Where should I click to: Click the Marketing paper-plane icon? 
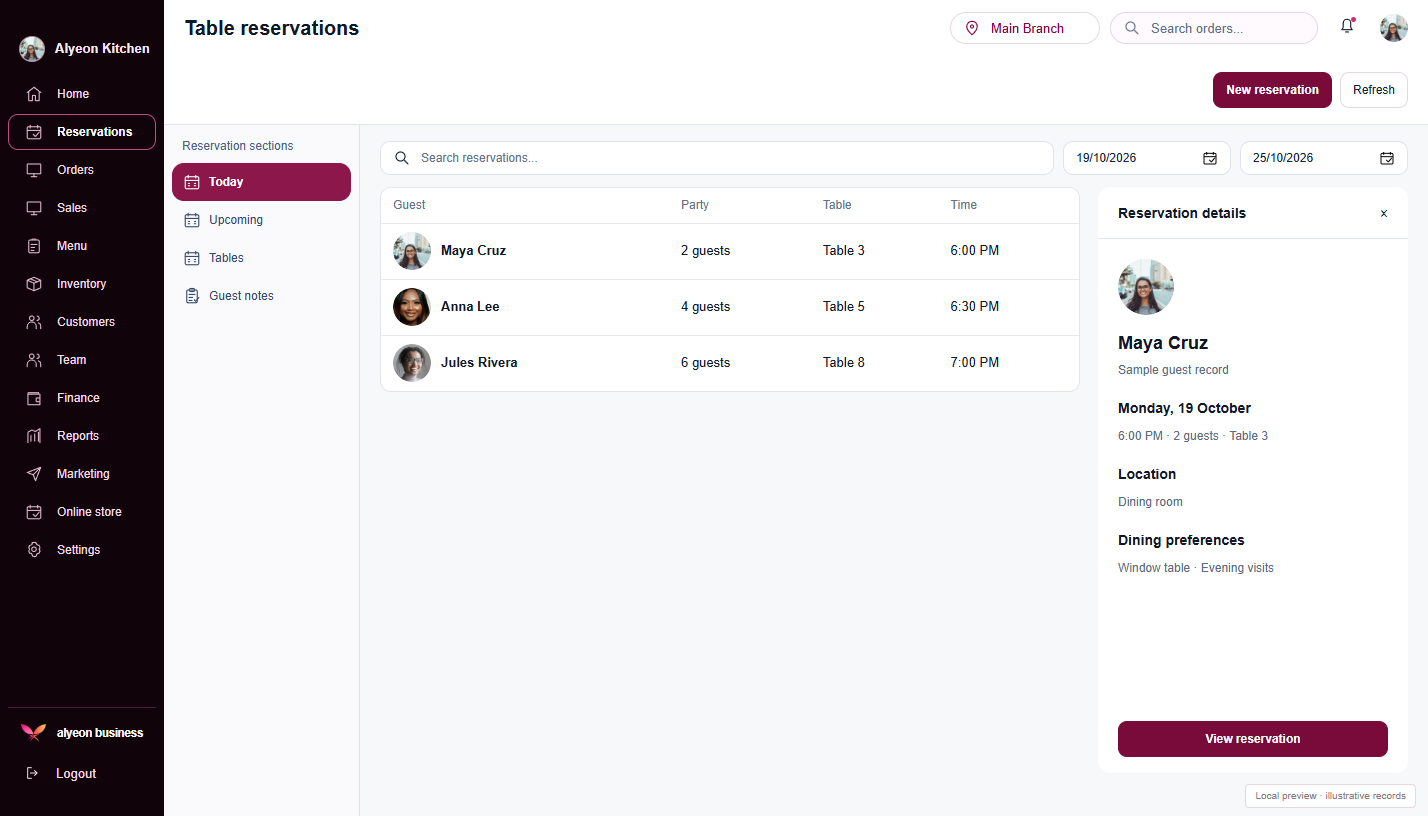34,474
